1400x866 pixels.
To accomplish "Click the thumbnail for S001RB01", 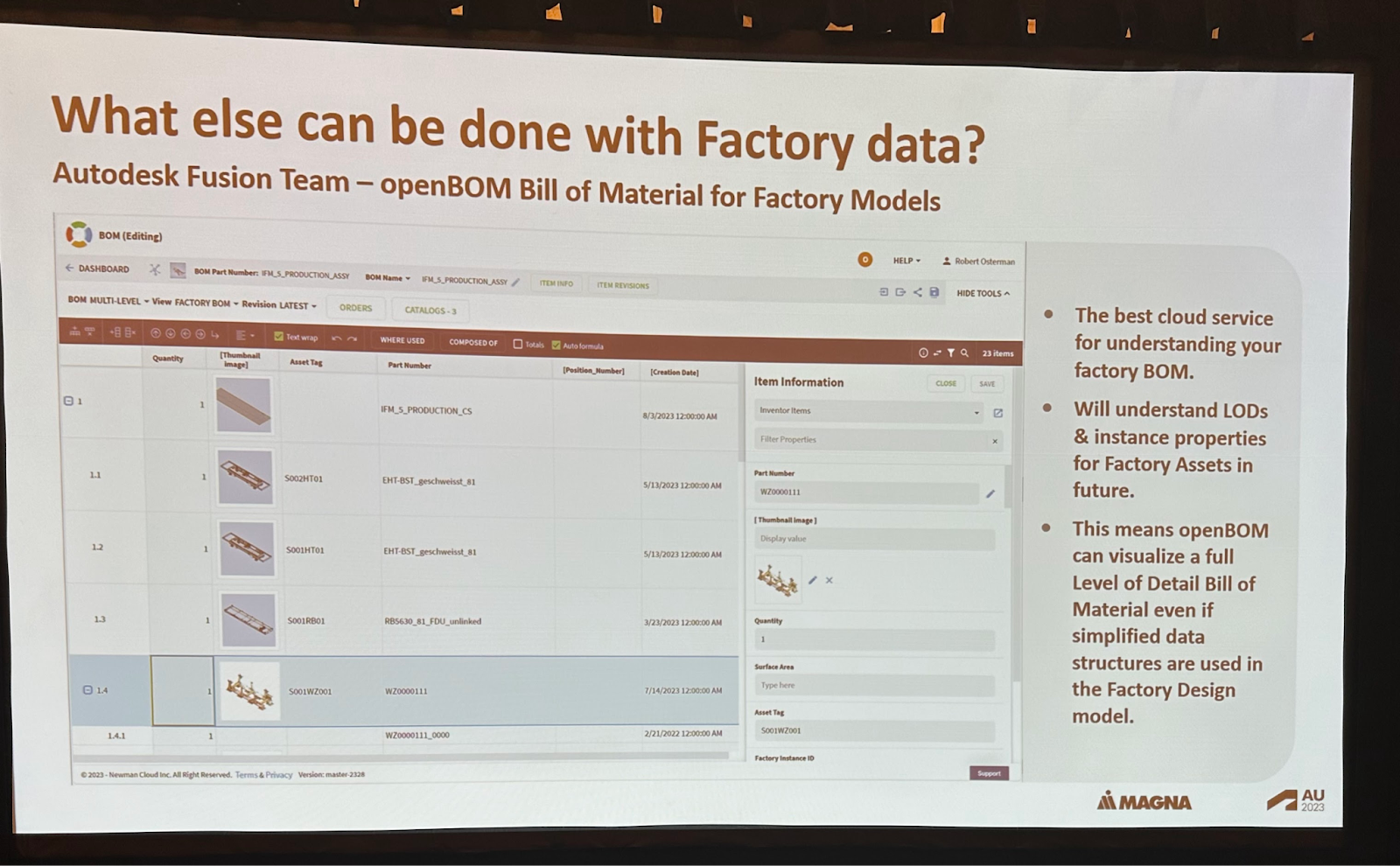I will 248,620.
